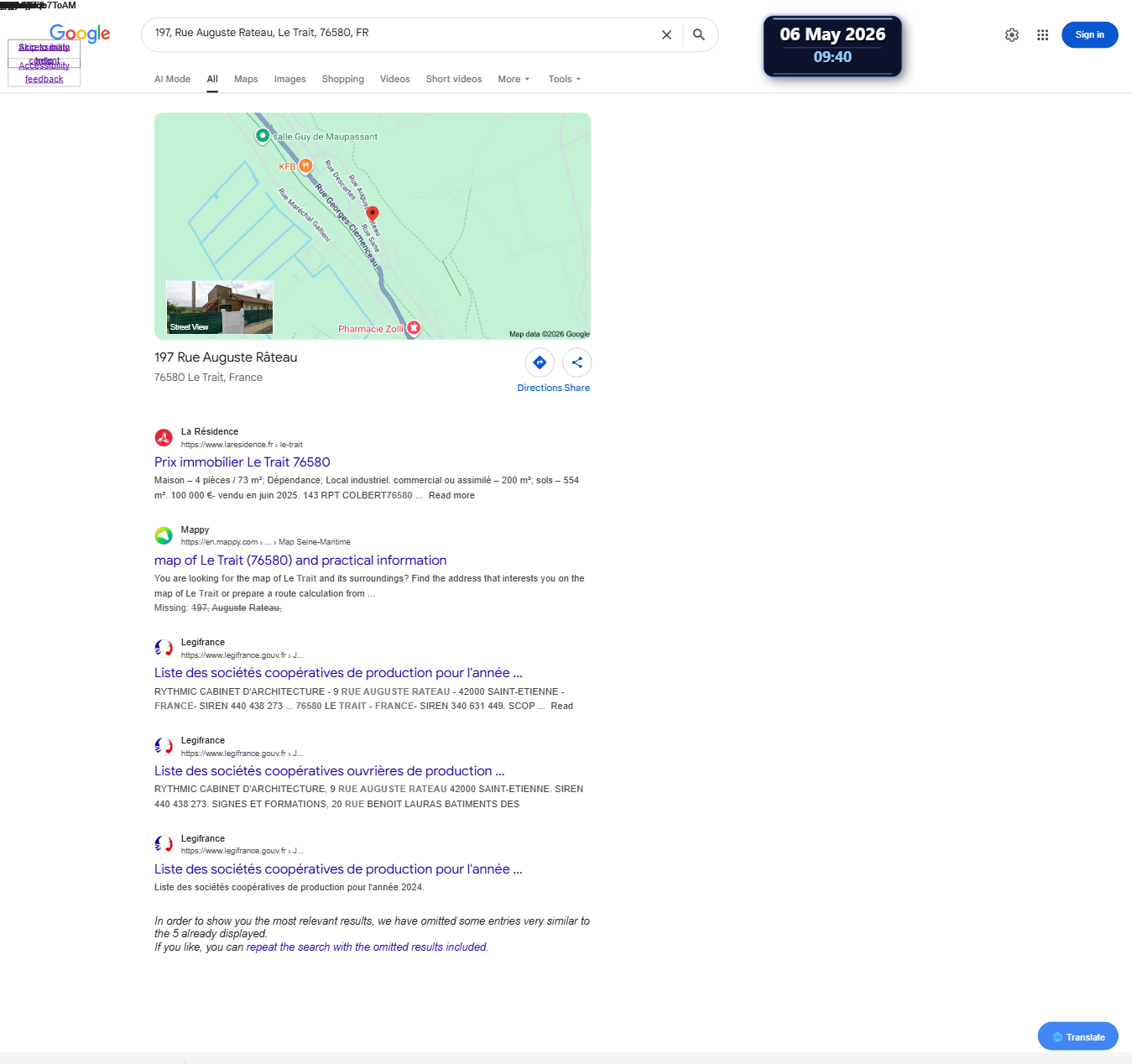
Task: Open the Google apps grid
Action: 1042,35
